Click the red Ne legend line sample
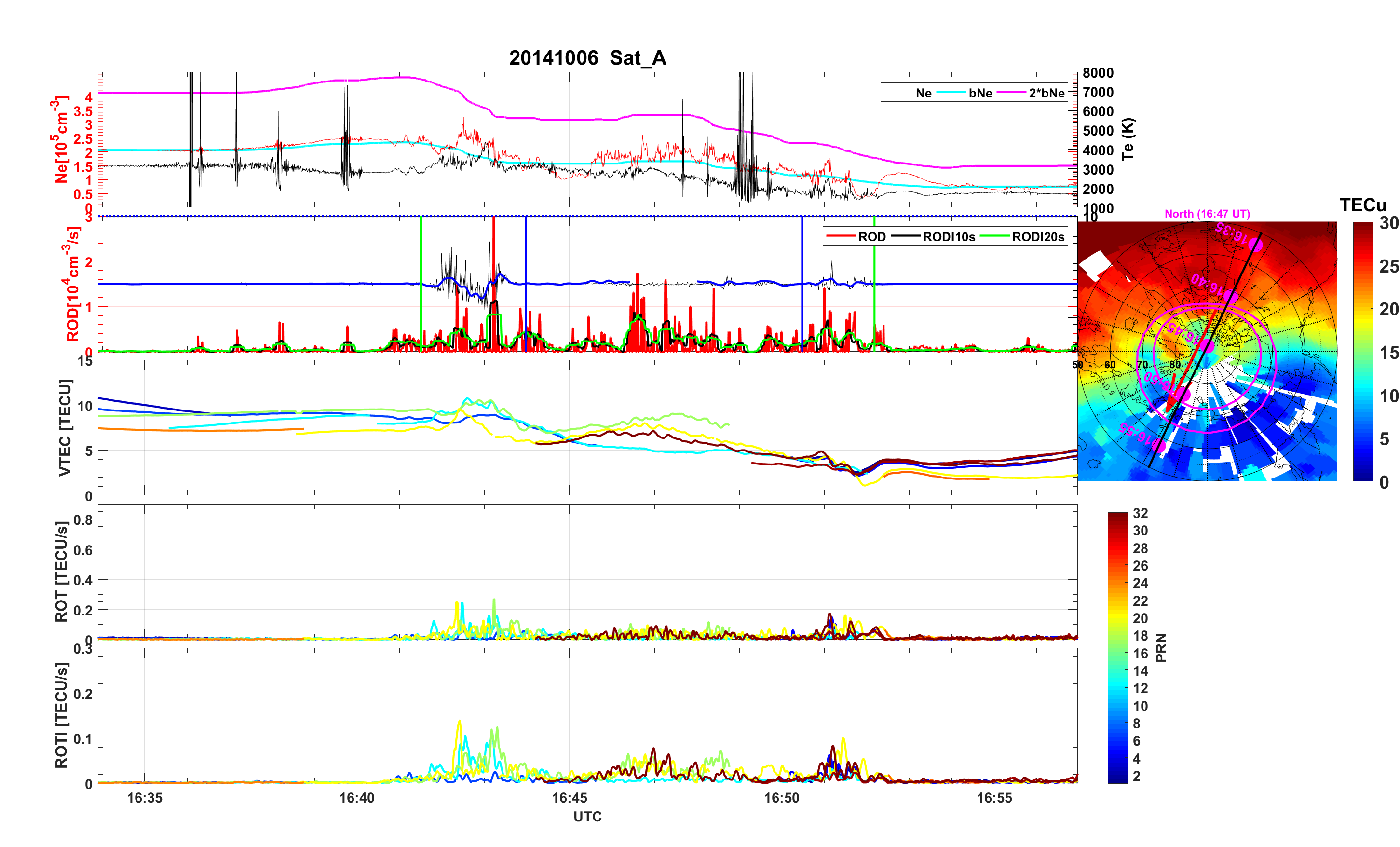 coord(898,93)
